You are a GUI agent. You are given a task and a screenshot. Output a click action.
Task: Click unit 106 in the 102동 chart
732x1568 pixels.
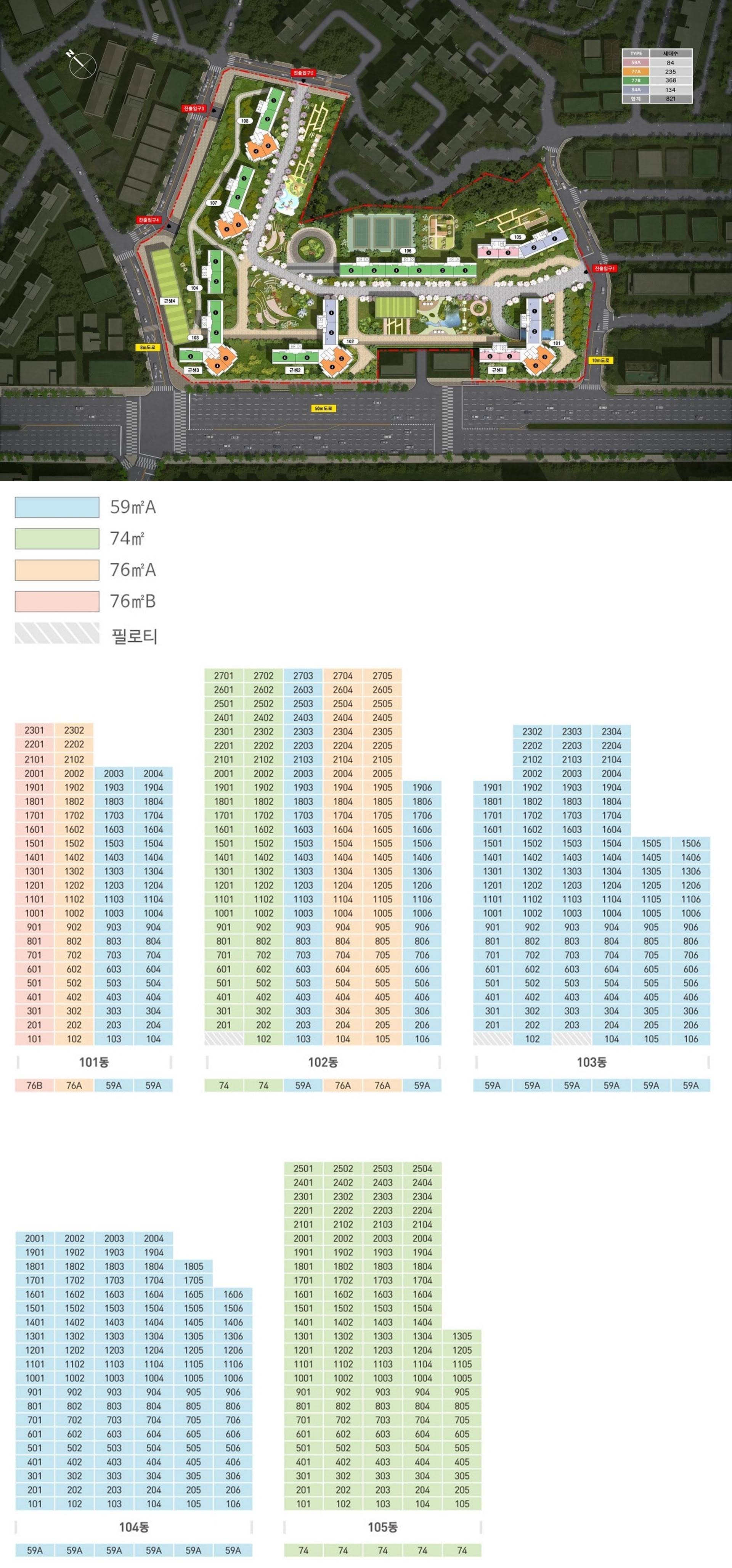(x=422, y=1039)
